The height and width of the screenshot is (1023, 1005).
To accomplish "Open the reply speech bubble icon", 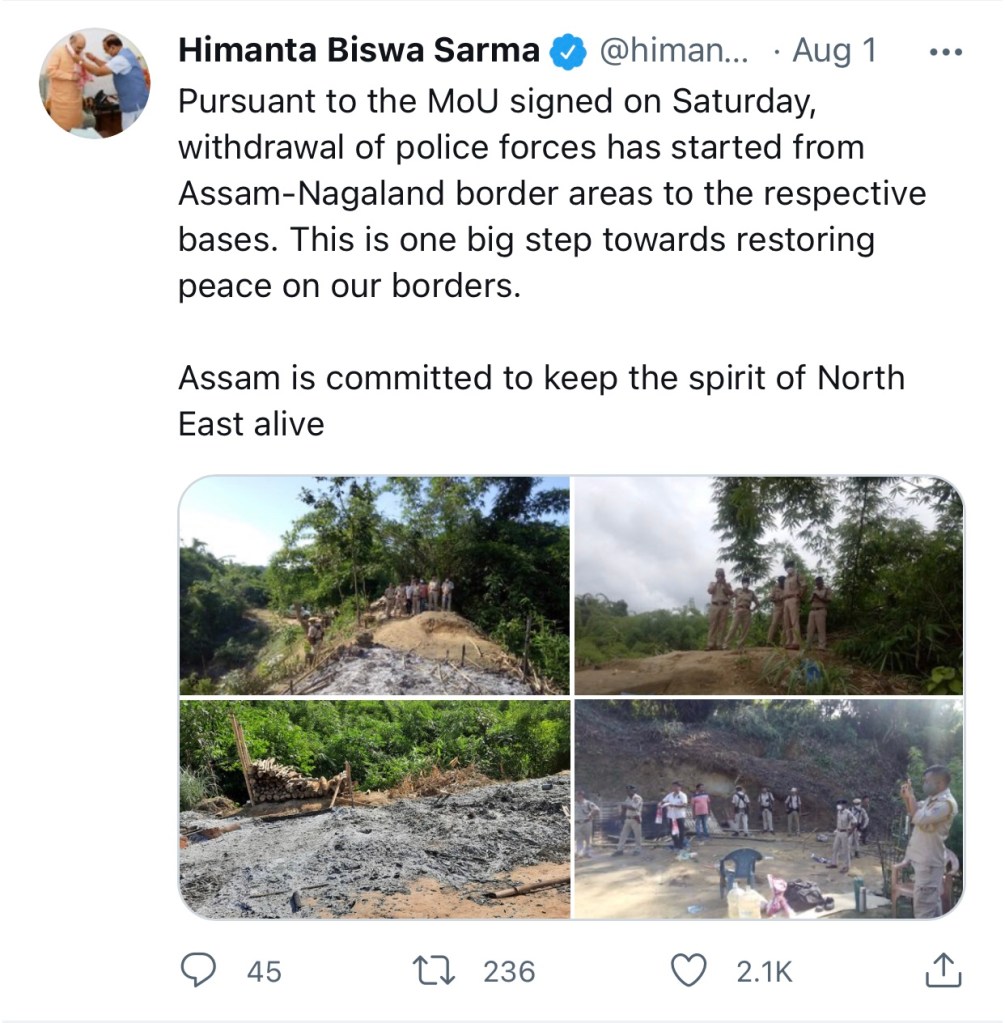I will pos(197,969).
